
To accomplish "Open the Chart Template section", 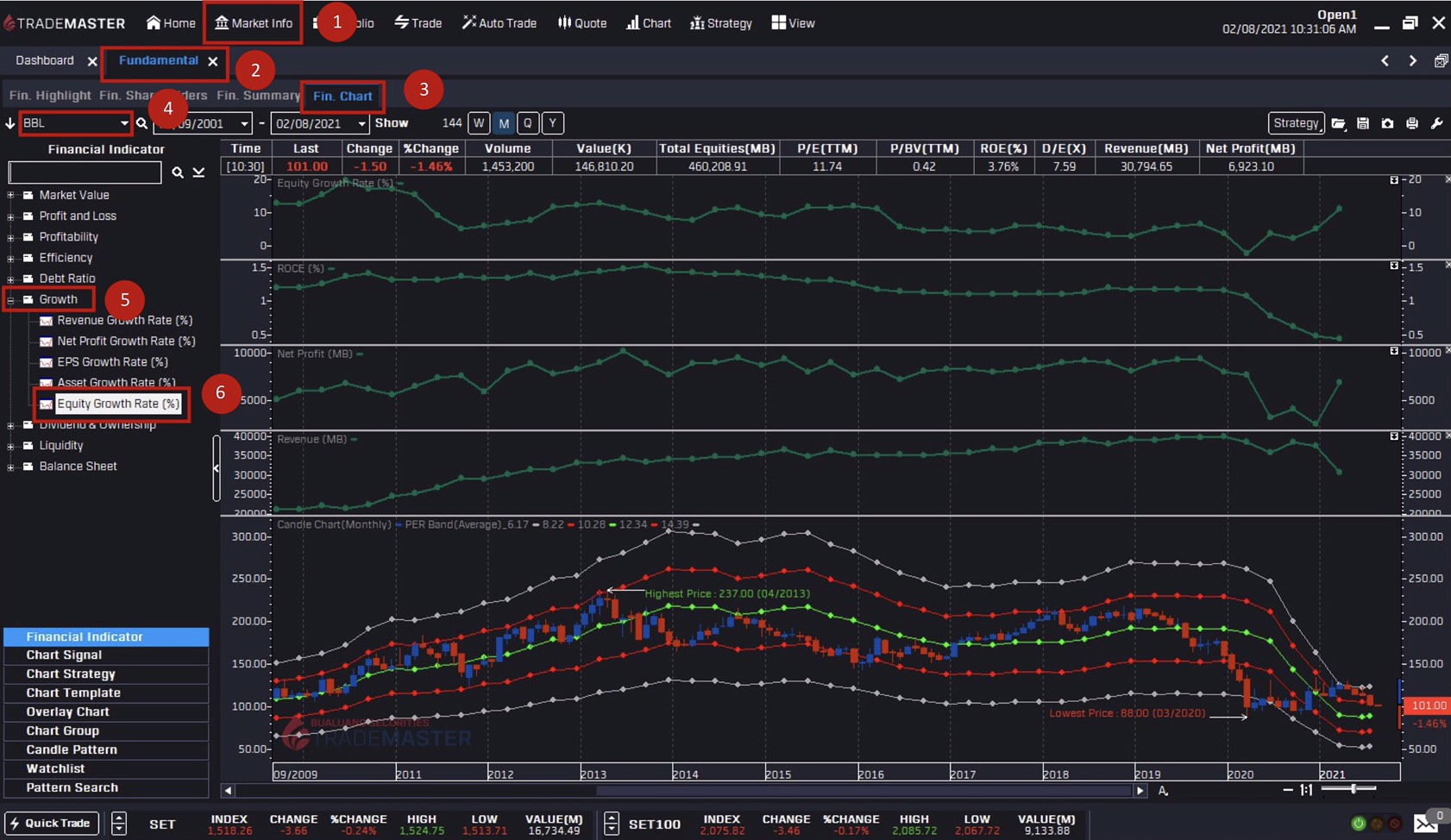I will [106, 693].
